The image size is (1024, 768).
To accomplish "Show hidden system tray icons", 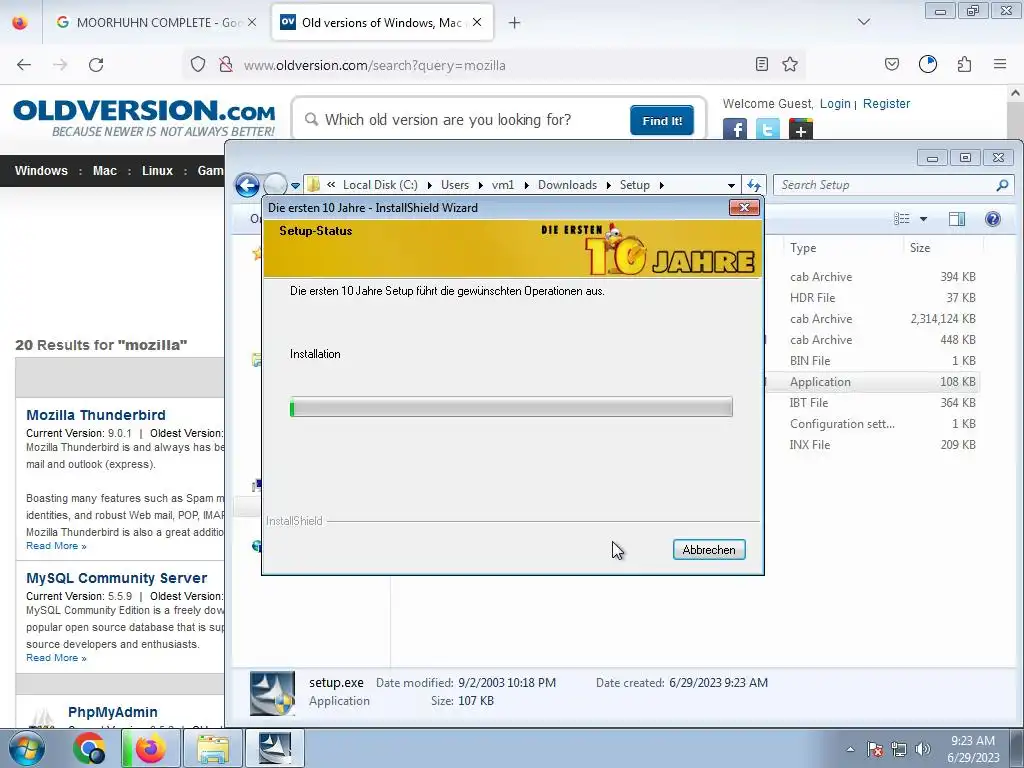I will point(850,749).
